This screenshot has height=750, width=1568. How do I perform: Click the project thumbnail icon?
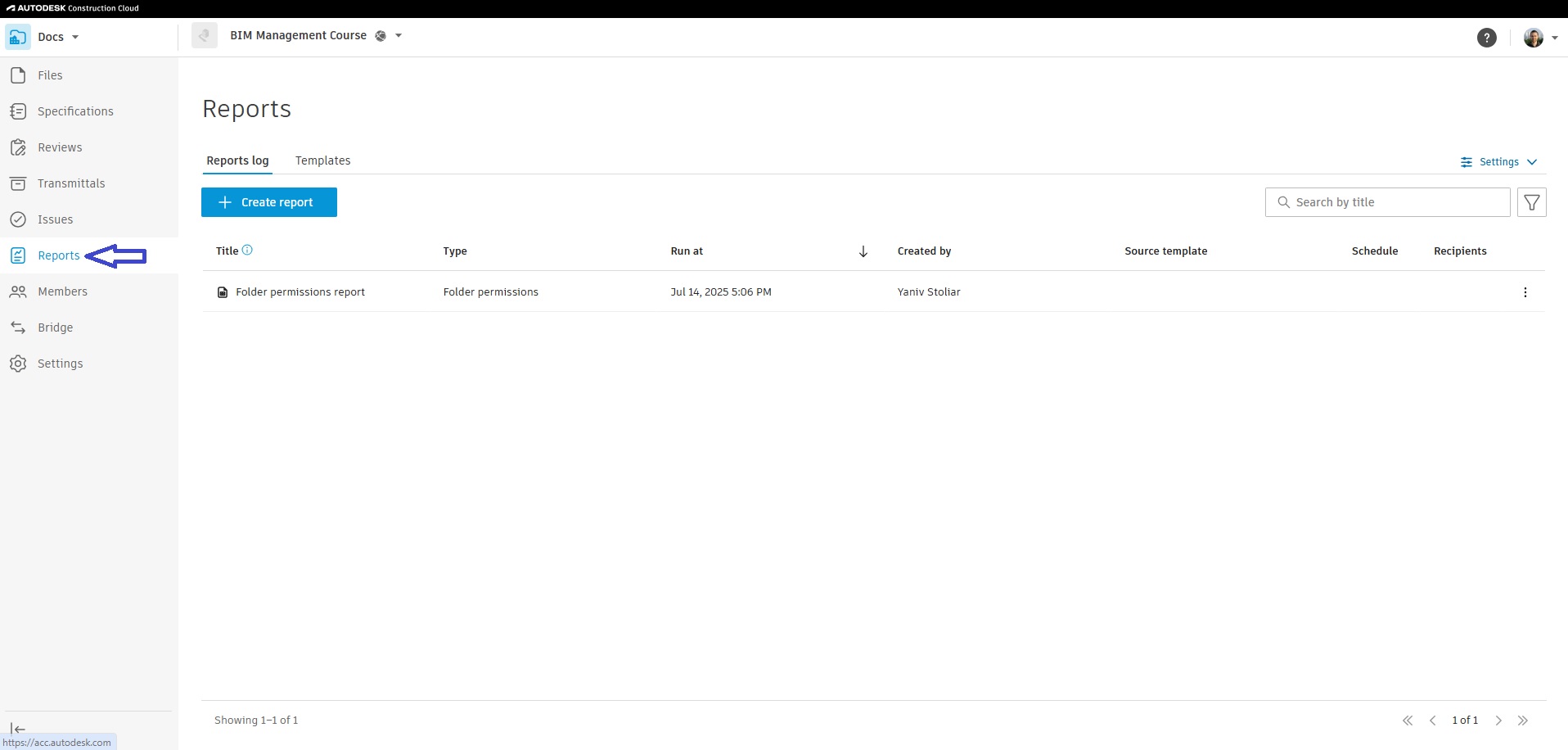(x=205, y=36)
